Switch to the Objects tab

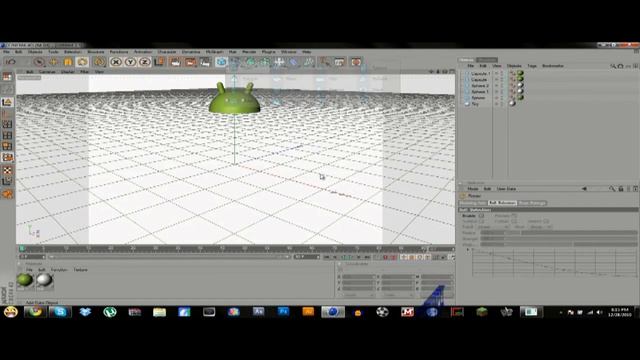click(466, 60)
